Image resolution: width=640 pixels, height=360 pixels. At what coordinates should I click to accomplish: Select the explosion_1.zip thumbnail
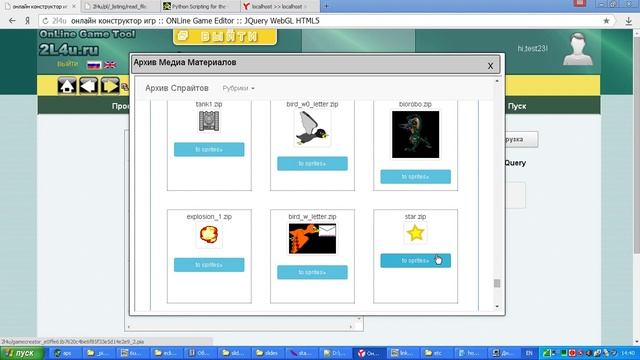(x=209, y=235)
